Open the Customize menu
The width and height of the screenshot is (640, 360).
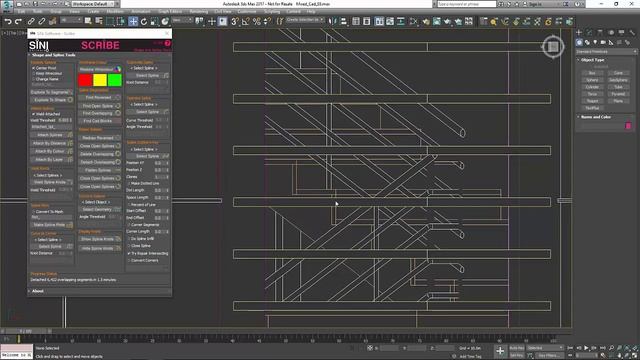[247, 11]
